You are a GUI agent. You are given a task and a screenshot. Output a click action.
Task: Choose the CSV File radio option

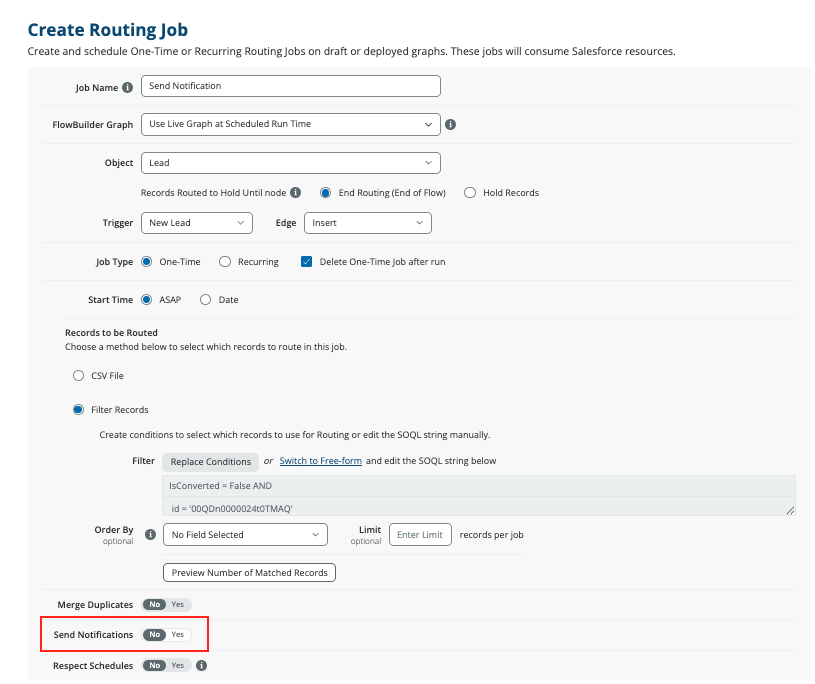click(x=79, y=376)
